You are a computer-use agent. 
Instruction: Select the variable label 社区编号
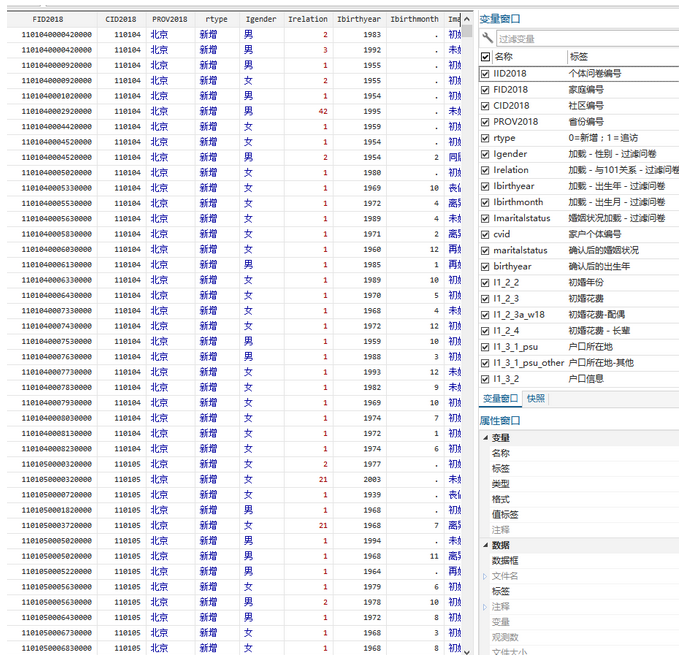point(586,106)
